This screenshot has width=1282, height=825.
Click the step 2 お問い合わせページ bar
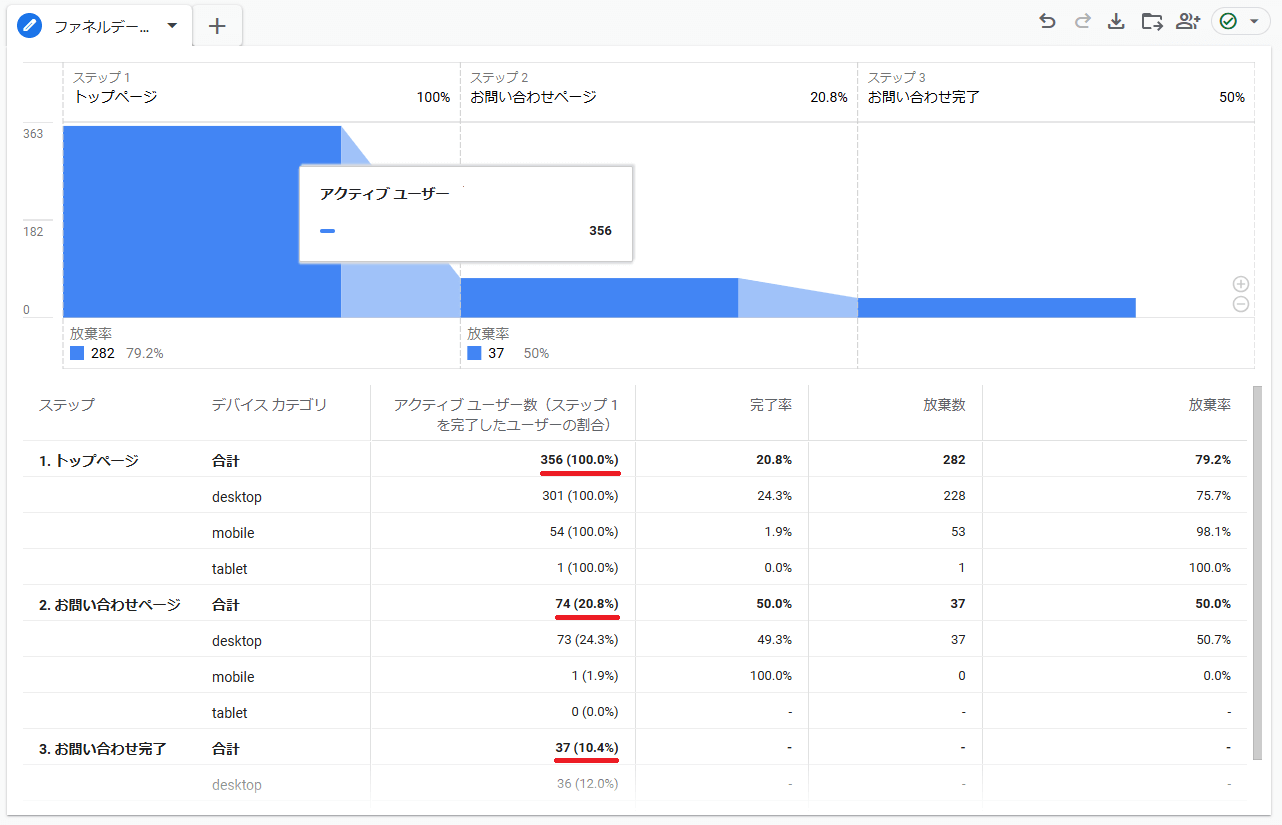click(599, 297)
